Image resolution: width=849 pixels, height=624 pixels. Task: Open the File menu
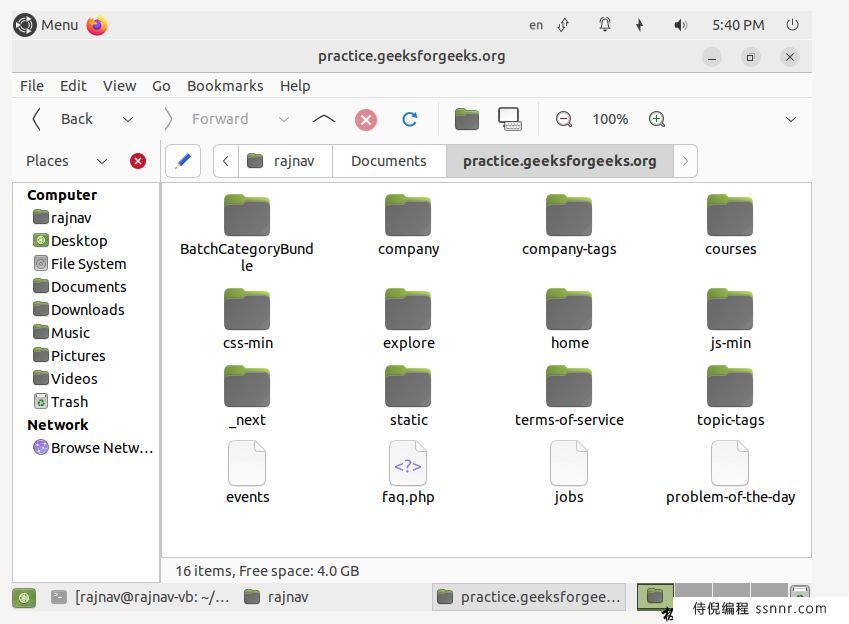[x=32, y=86]
